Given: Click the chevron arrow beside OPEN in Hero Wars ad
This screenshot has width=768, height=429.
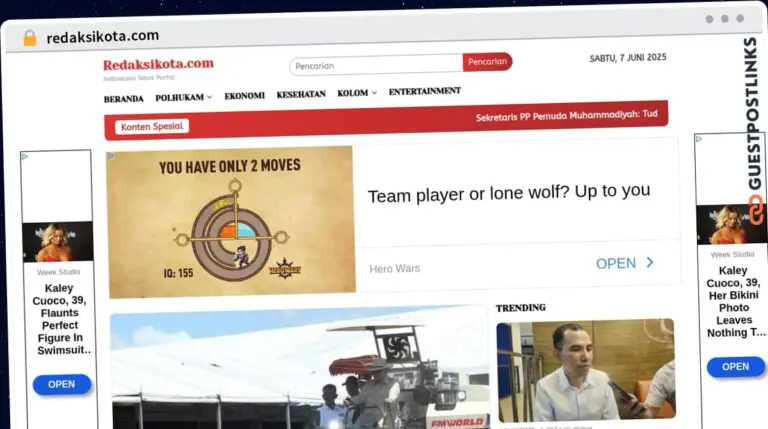Looking at the screenshot, I should 650,263.
